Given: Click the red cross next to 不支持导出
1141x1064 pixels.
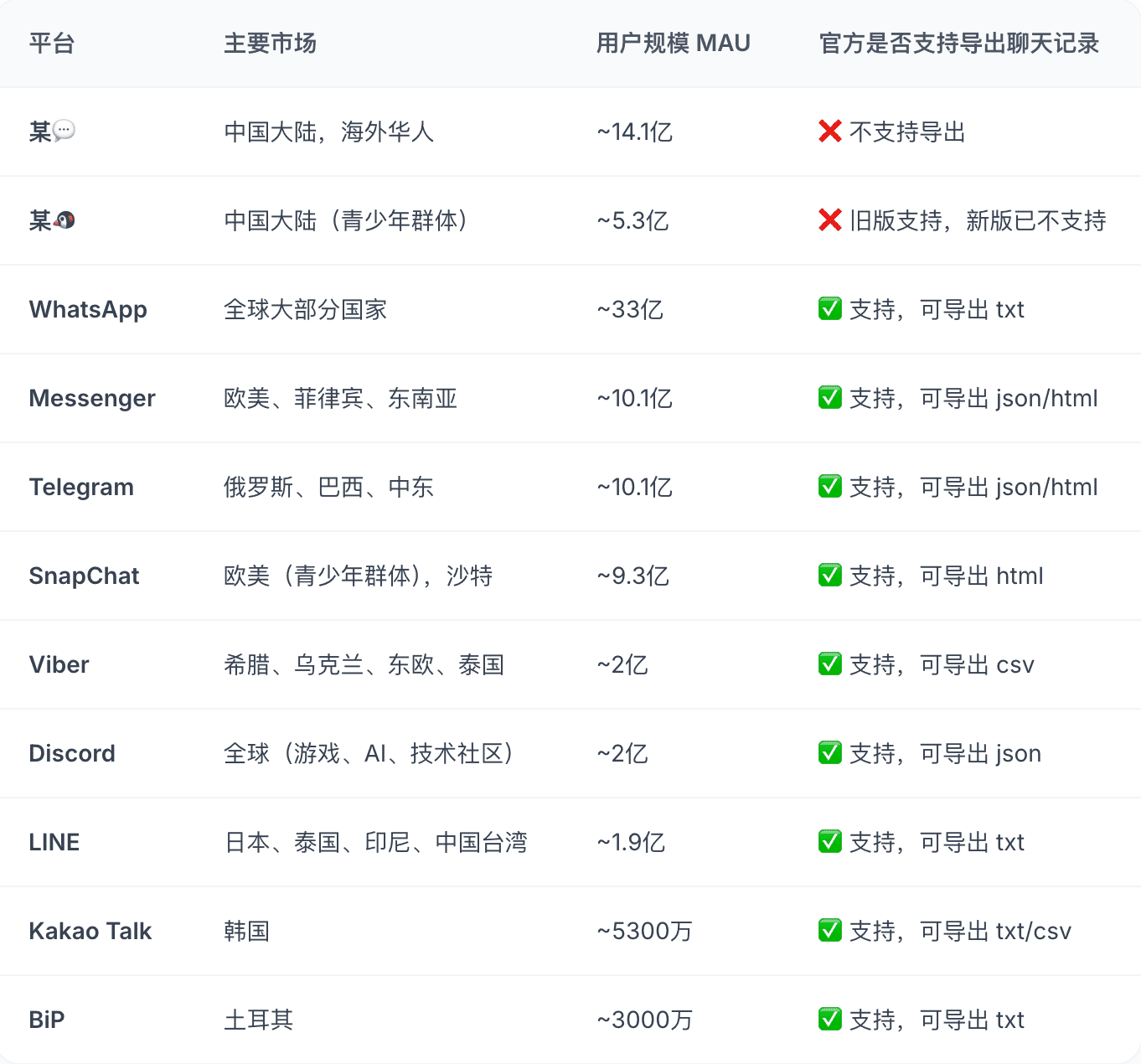Looking at the screenshot, I should pos(829,132).
